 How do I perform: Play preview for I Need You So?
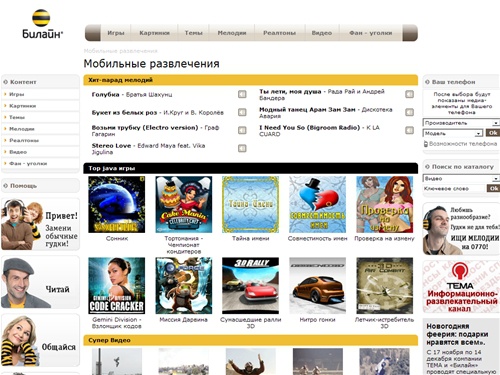(409, 130)
